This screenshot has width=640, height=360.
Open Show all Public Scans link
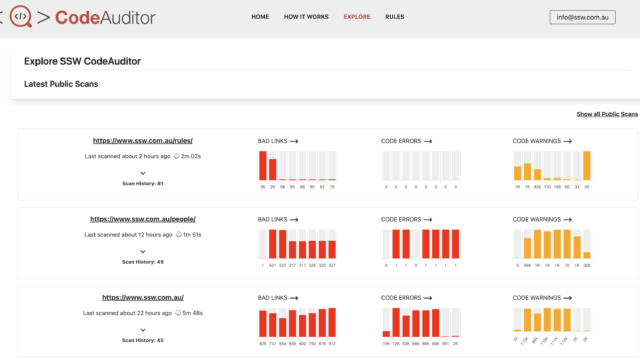coord(607,114)
